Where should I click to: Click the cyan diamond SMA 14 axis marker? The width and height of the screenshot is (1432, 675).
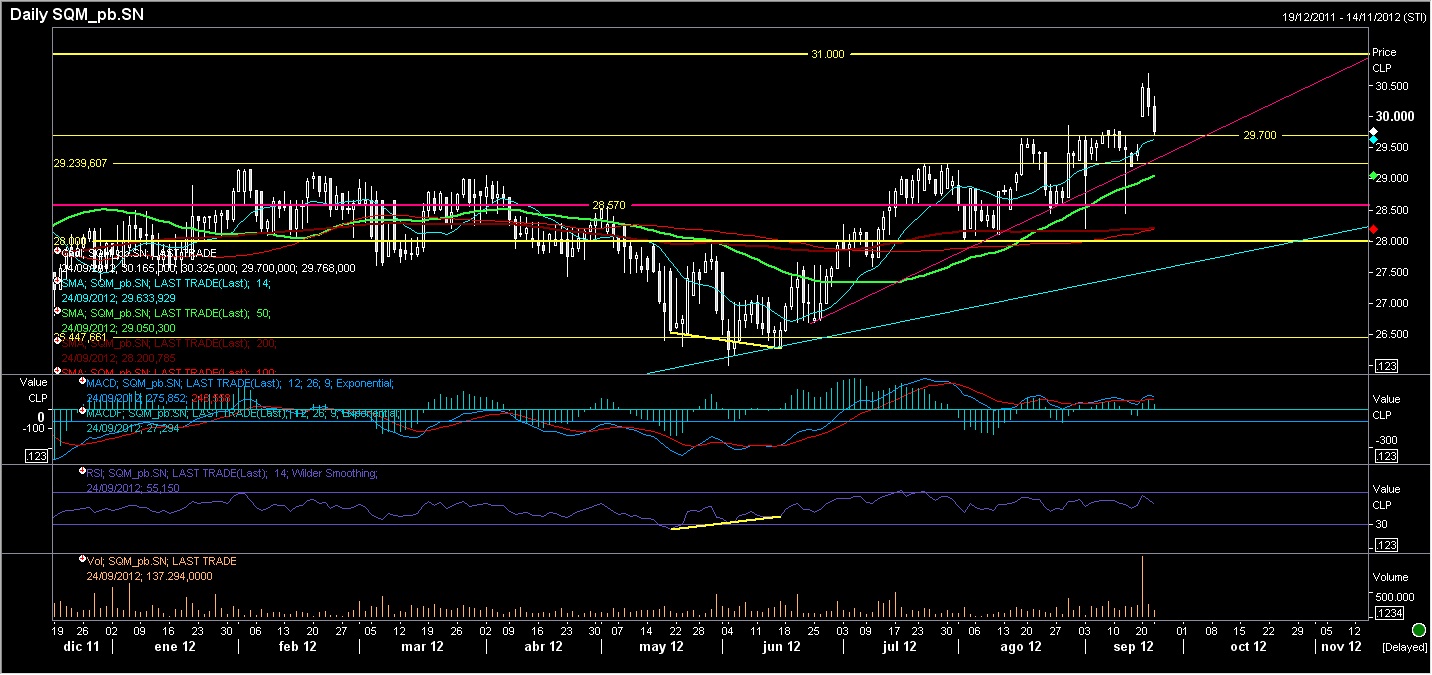1373,140
